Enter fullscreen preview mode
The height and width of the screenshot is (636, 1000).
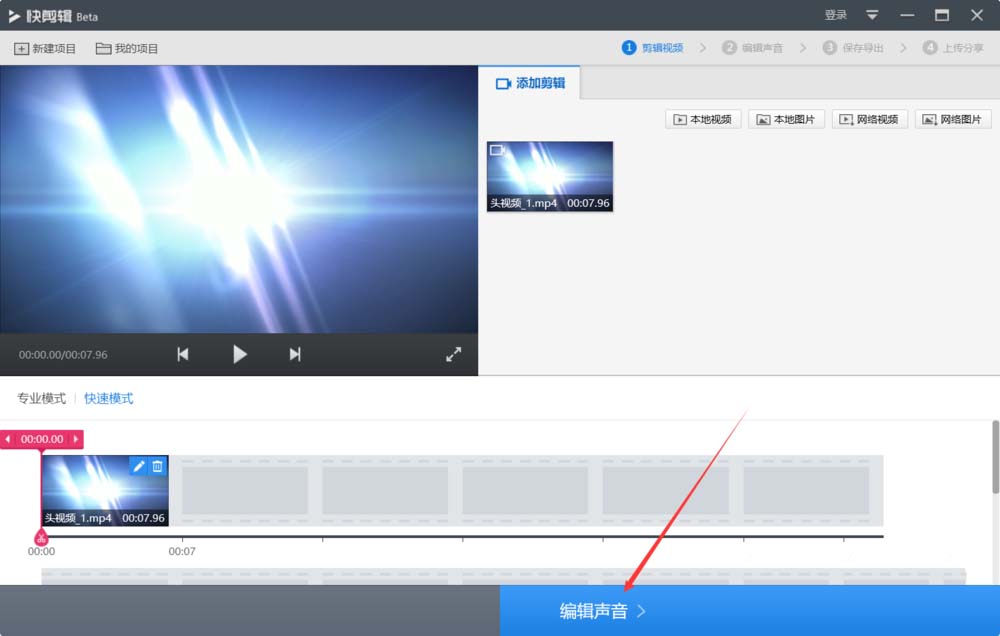[x=453, y=353]
